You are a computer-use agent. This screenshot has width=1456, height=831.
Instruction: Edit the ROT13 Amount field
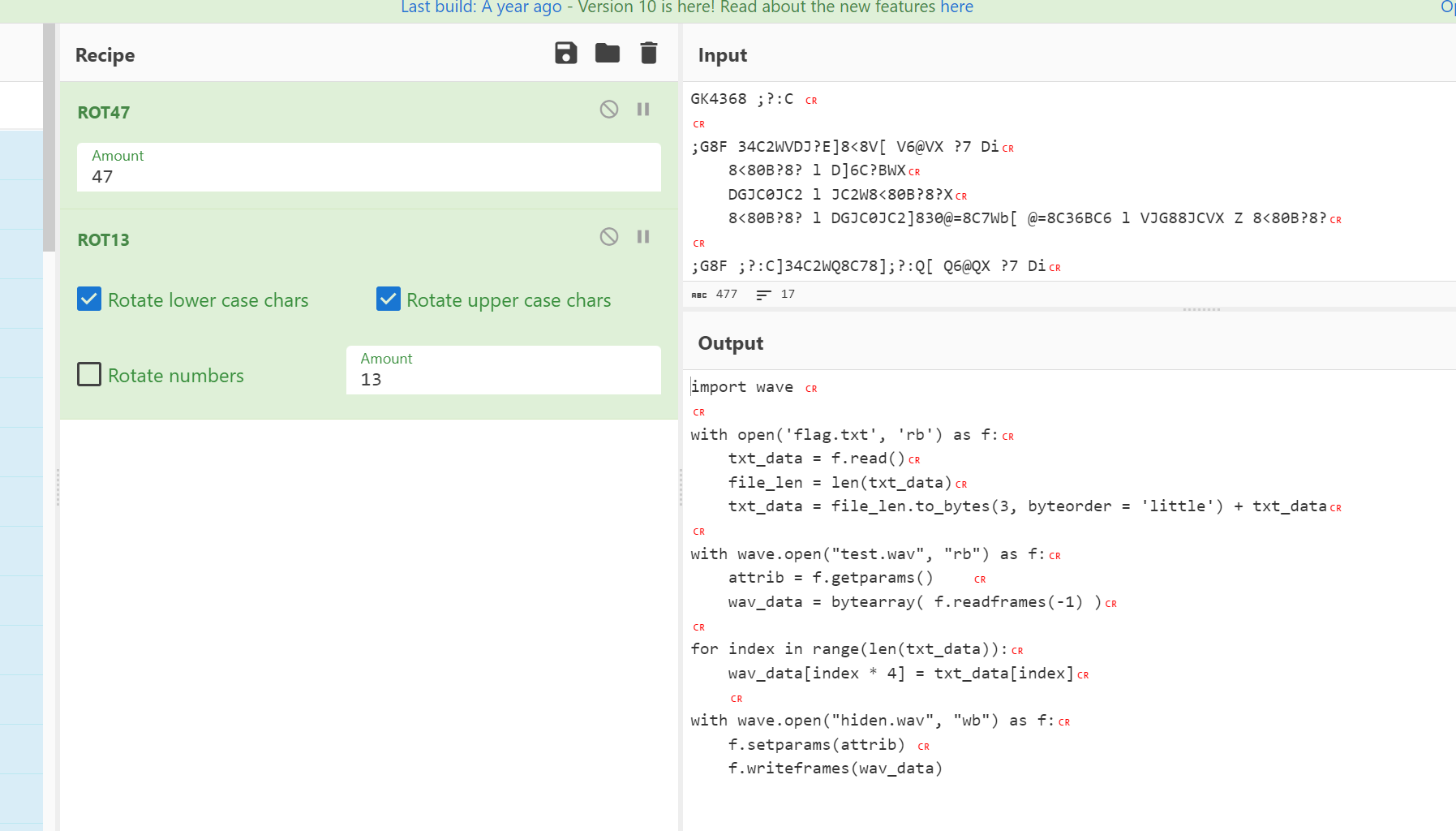click(x=504, y=370)
